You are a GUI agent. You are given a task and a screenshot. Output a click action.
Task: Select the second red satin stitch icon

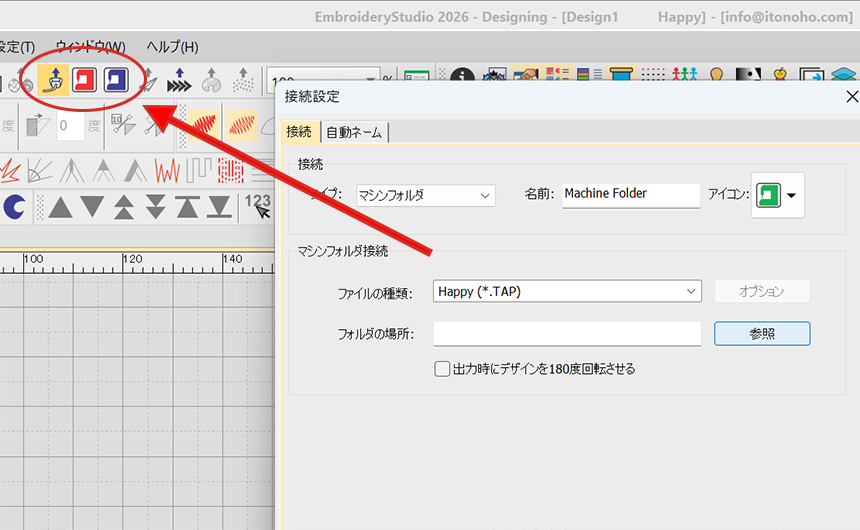241,125
